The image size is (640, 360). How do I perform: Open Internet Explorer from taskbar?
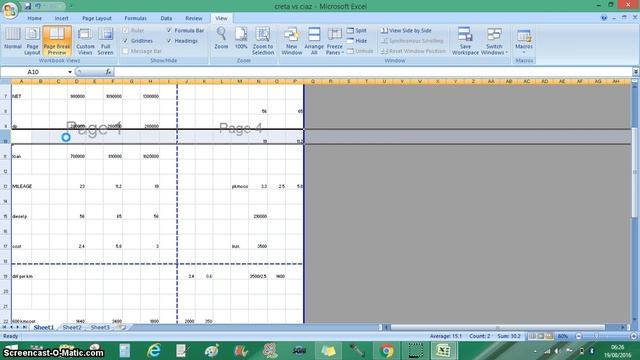(154, 351)
